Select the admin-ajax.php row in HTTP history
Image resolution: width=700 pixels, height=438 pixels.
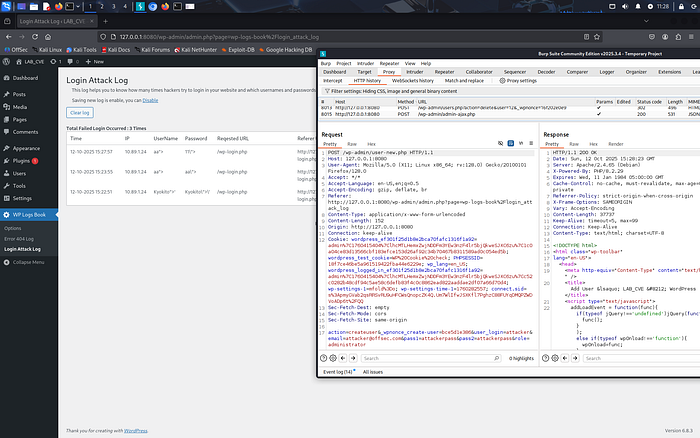point(509,114)
